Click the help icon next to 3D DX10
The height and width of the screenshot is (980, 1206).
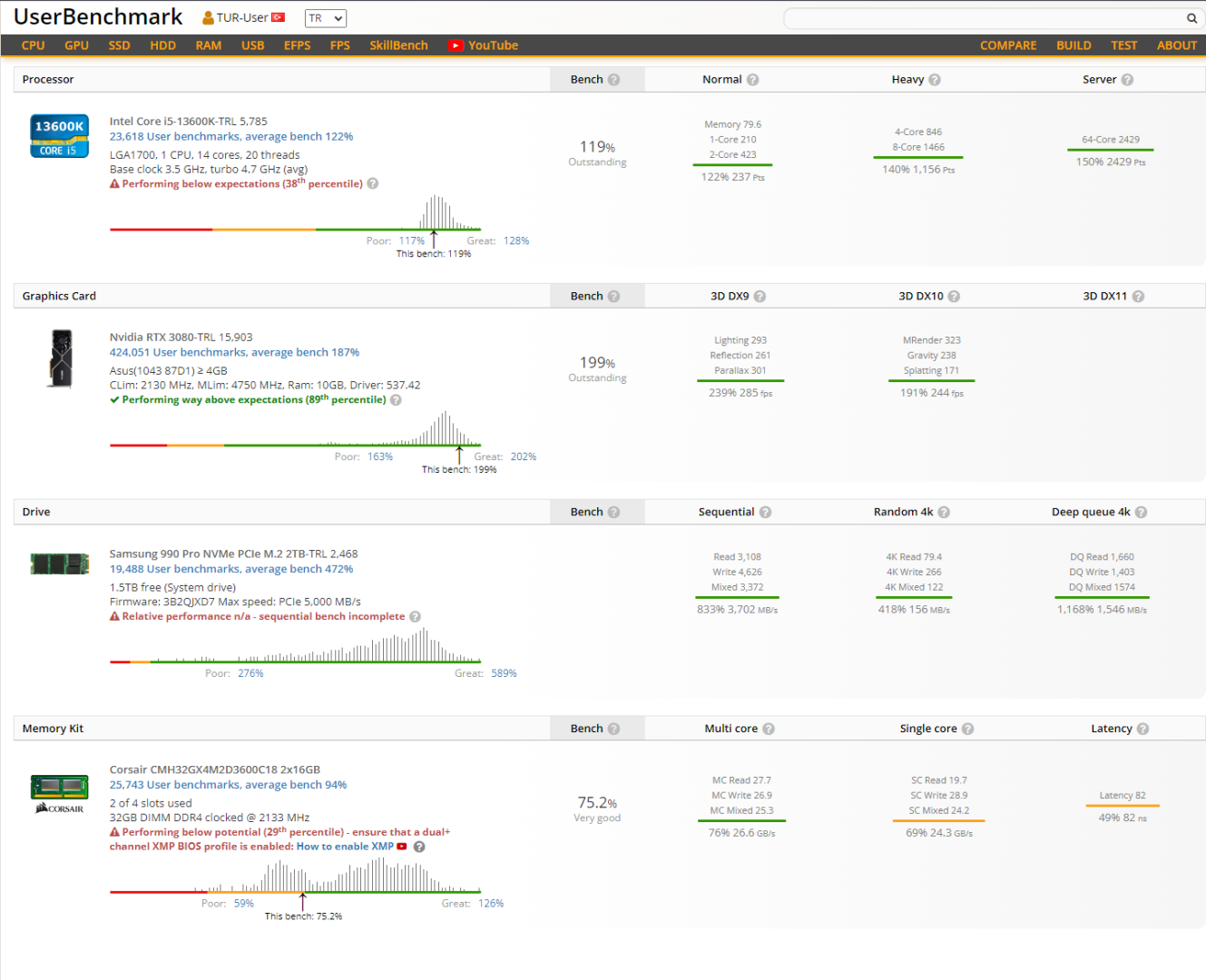[954, 297]
